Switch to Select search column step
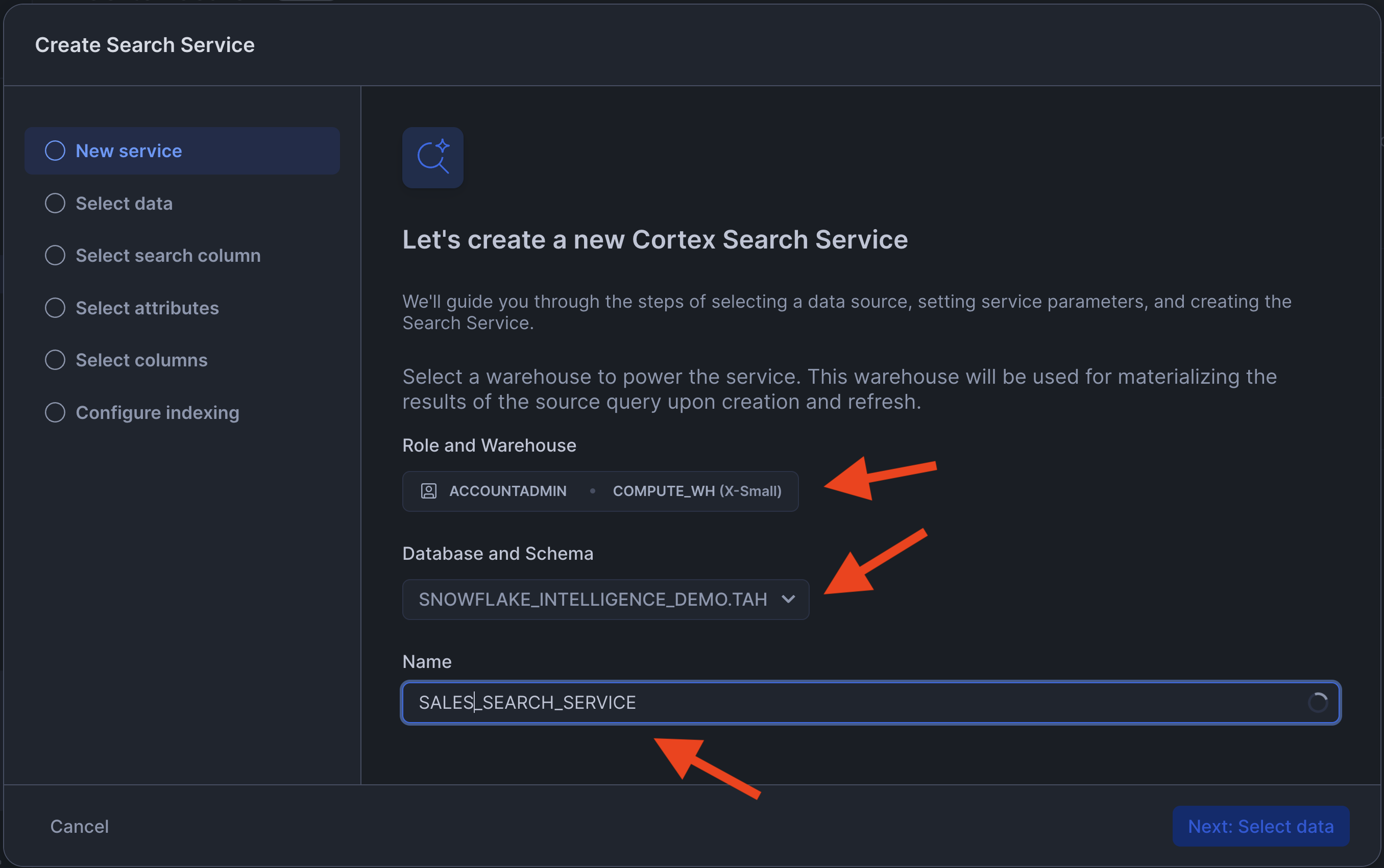Screen dimensions: 1384x868 click(x=167, y=256)
